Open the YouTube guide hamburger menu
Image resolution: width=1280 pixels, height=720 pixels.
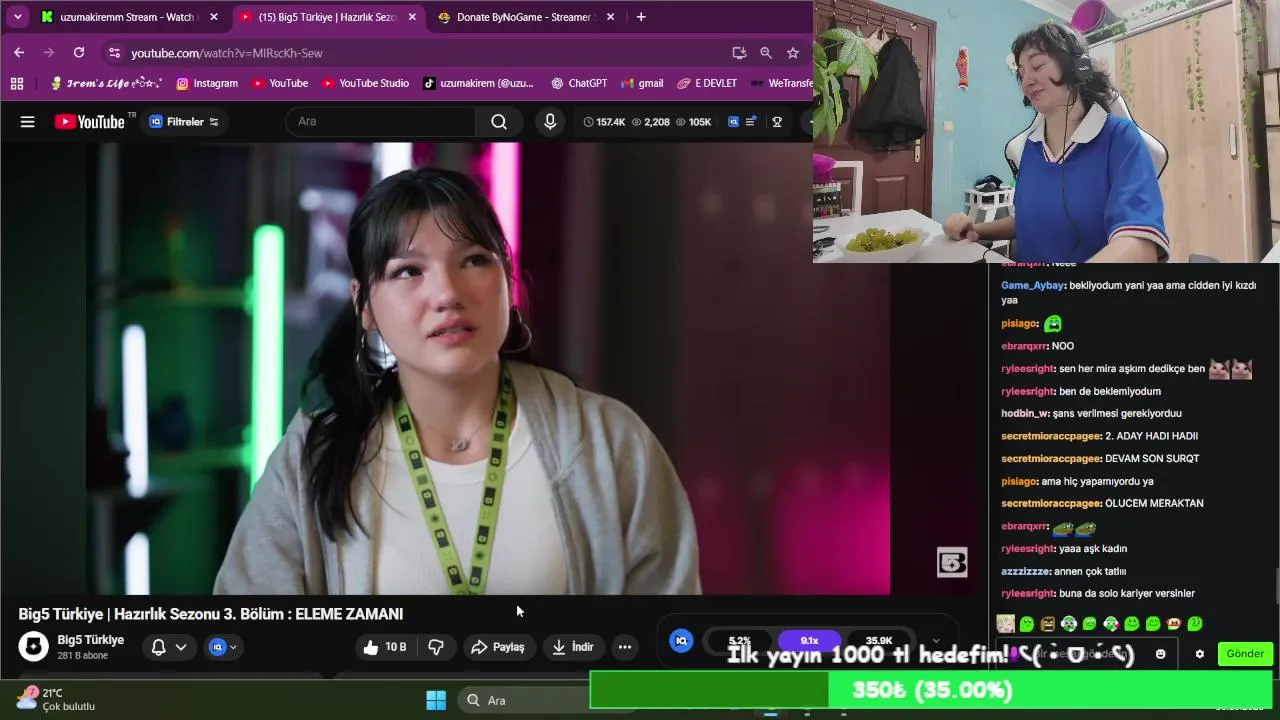[28, 122]
